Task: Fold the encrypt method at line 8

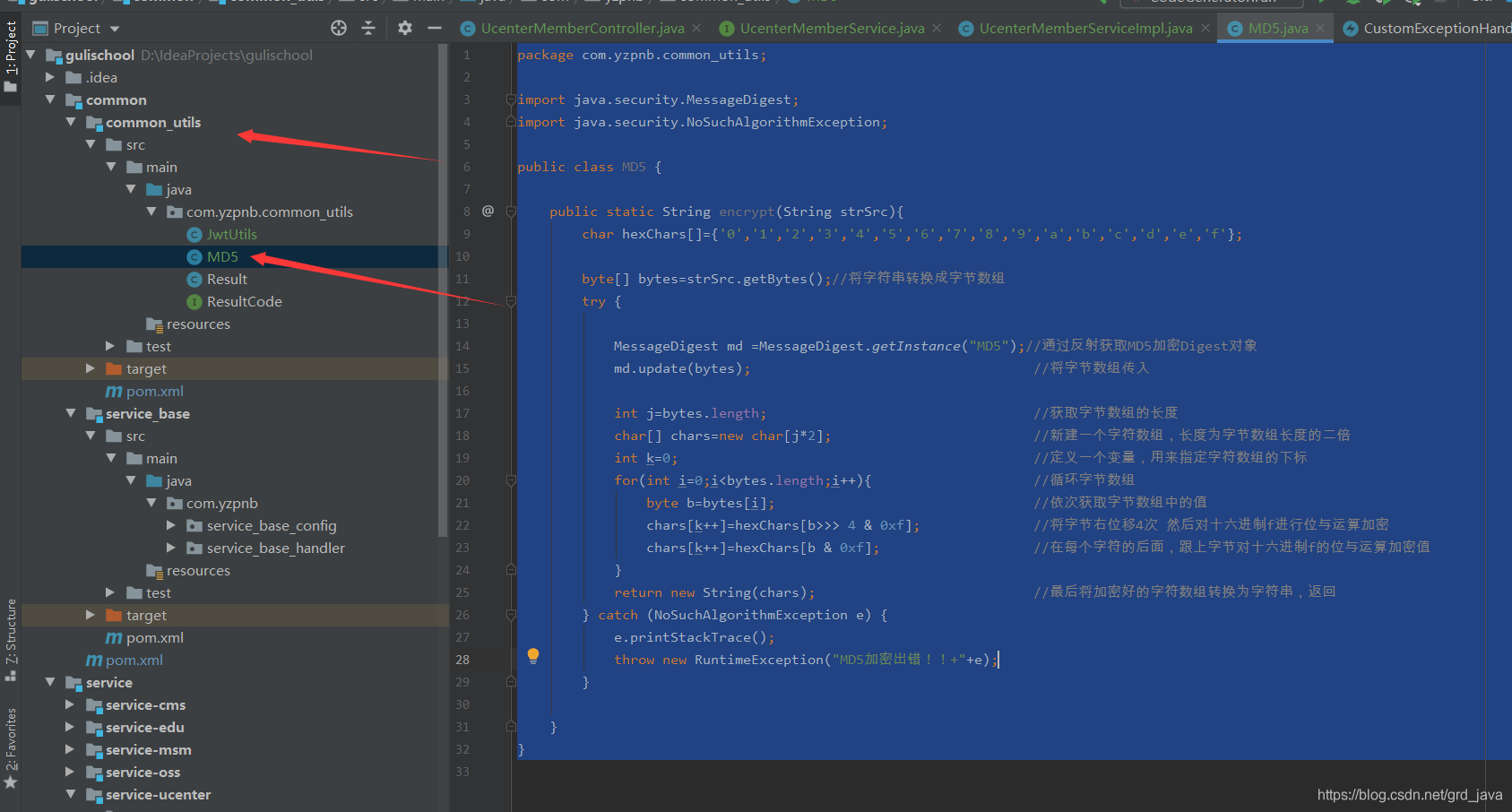Action: (511, 212)
